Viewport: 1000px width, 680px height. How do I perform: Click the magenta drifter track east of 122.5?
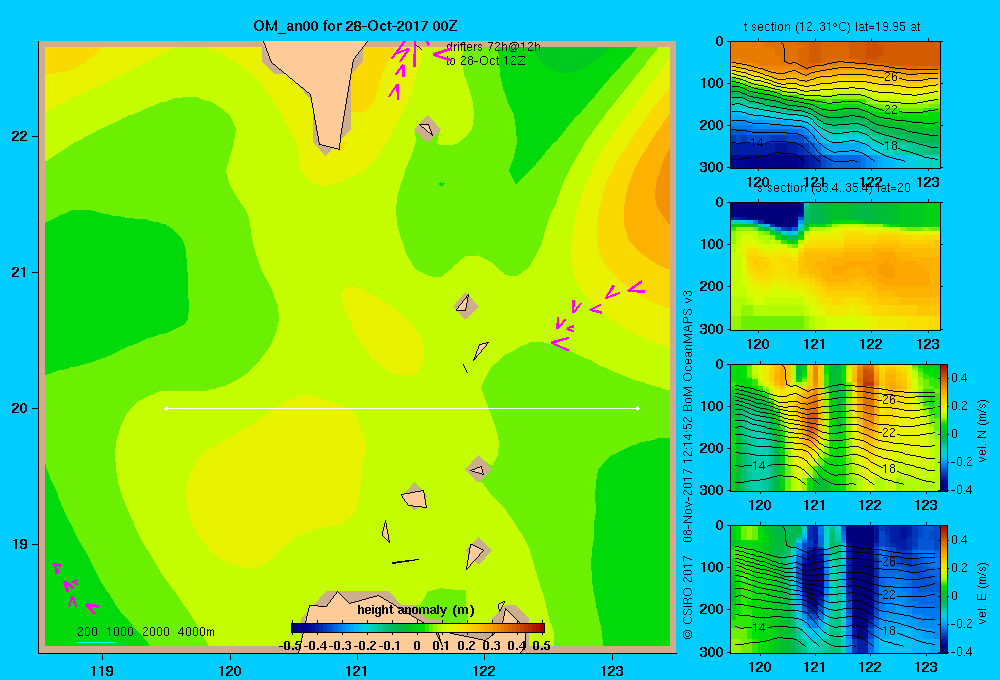(598, 316)
